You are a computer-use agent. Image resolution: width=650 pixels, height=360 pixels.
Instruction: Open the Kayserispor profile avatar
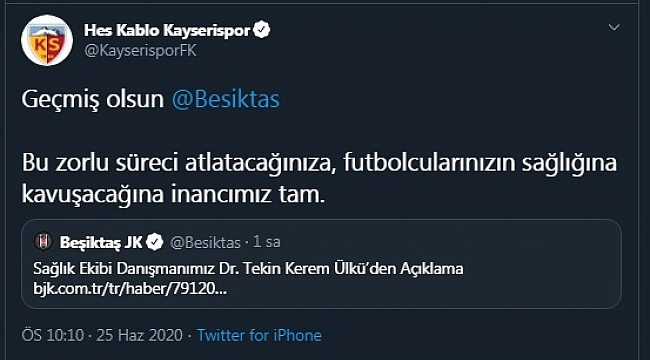47,40
